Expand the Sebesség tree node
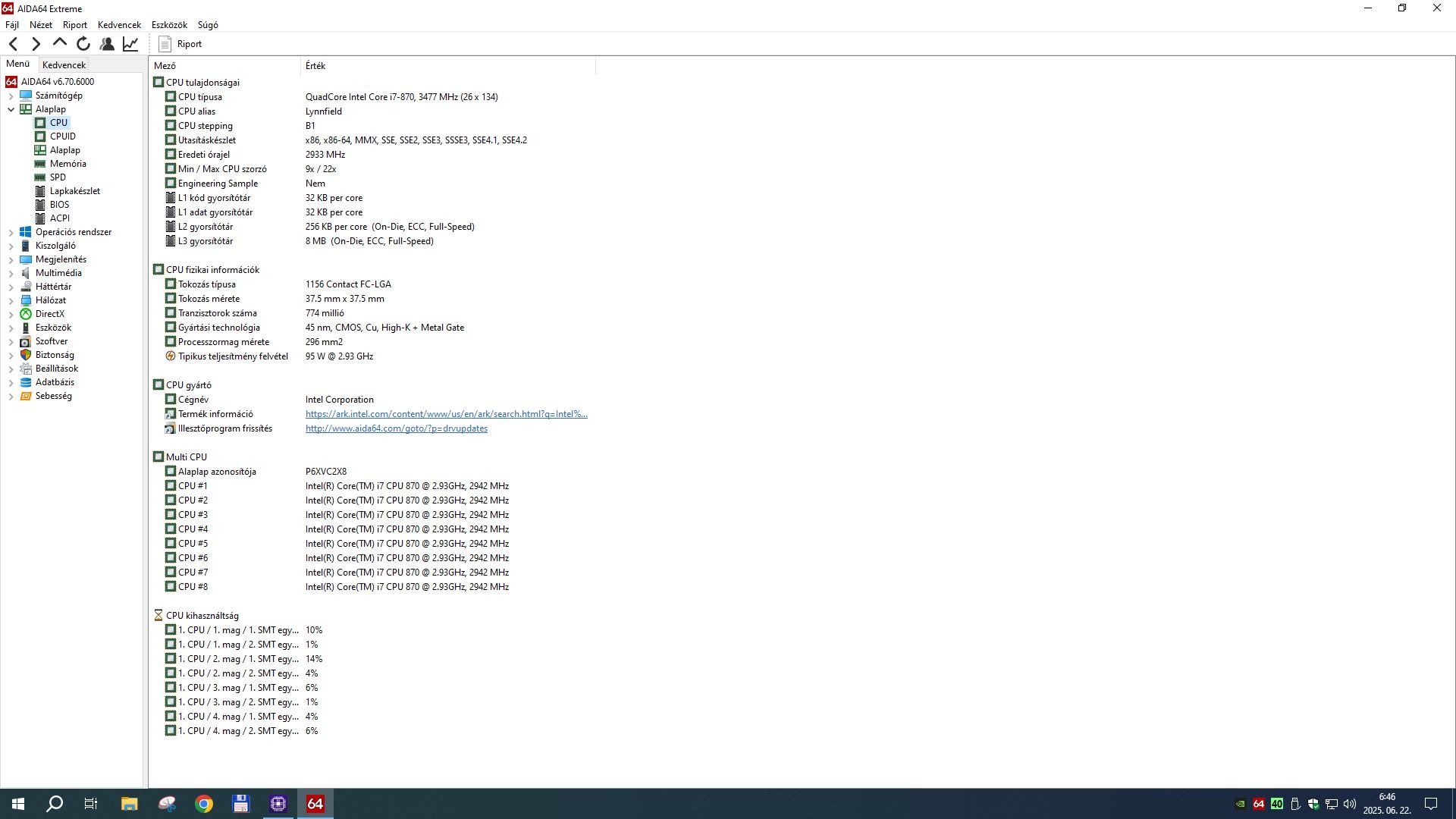 [11, 396]
